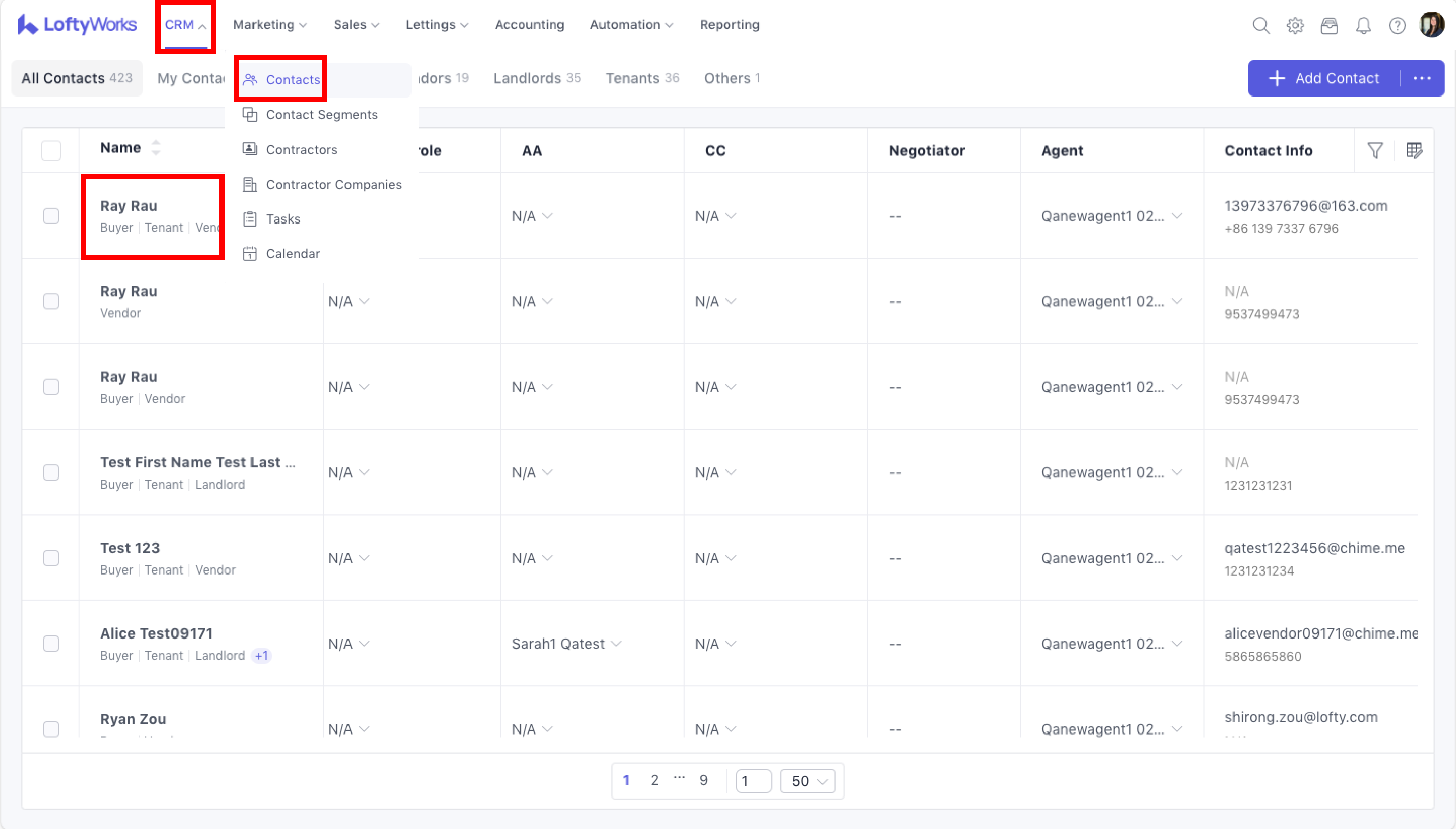Check the Alice Test09171 row checkbox
The height and width of the screenshot is (829, 1456).
(x=51, y=644)
